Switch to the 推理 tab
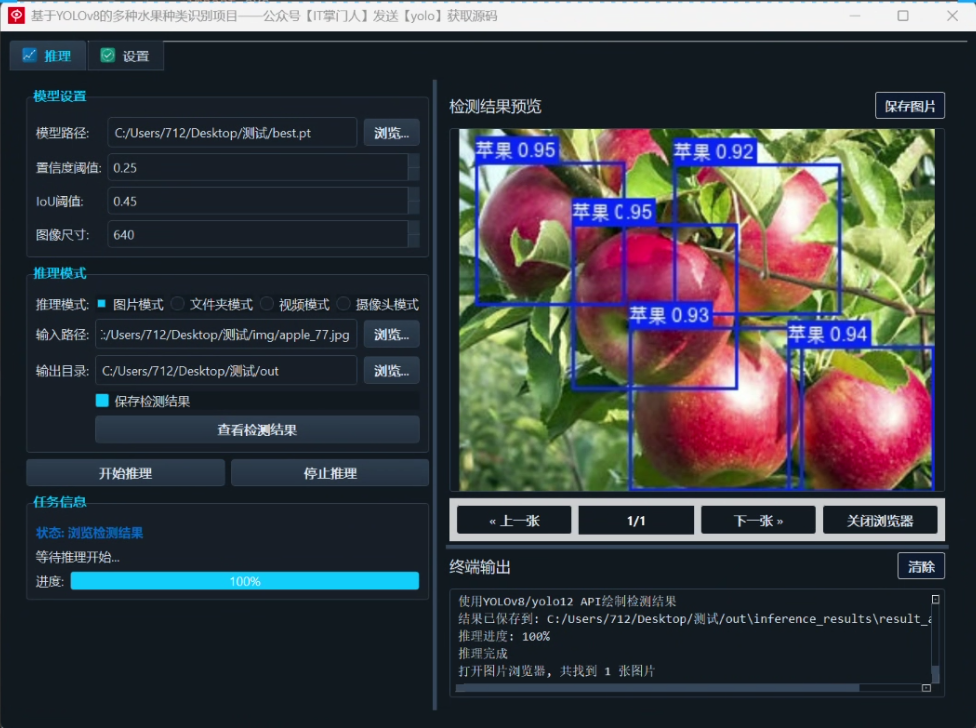976x728 pixels. (x=47, y=56)
